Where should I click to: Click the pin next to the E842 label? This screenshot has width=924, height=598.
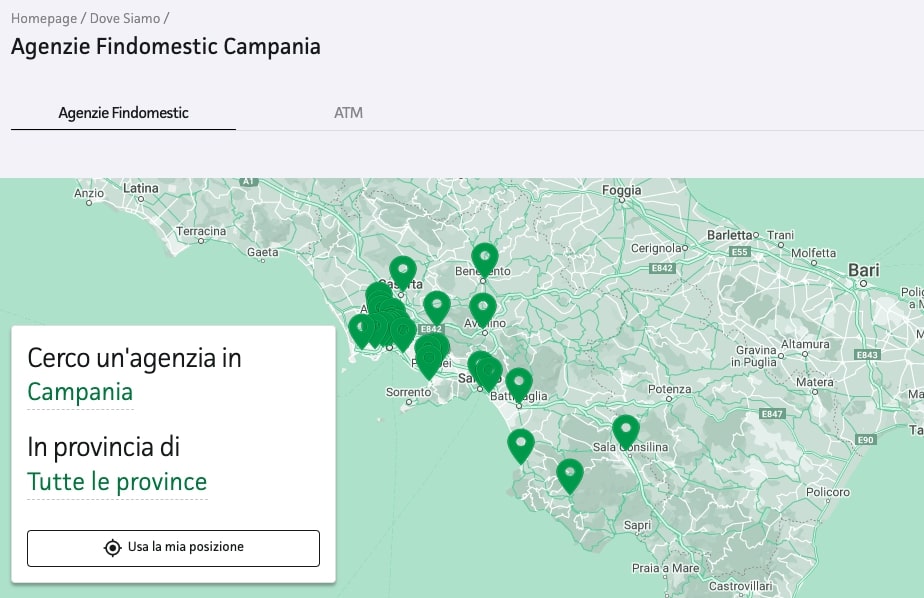[438, 305]
